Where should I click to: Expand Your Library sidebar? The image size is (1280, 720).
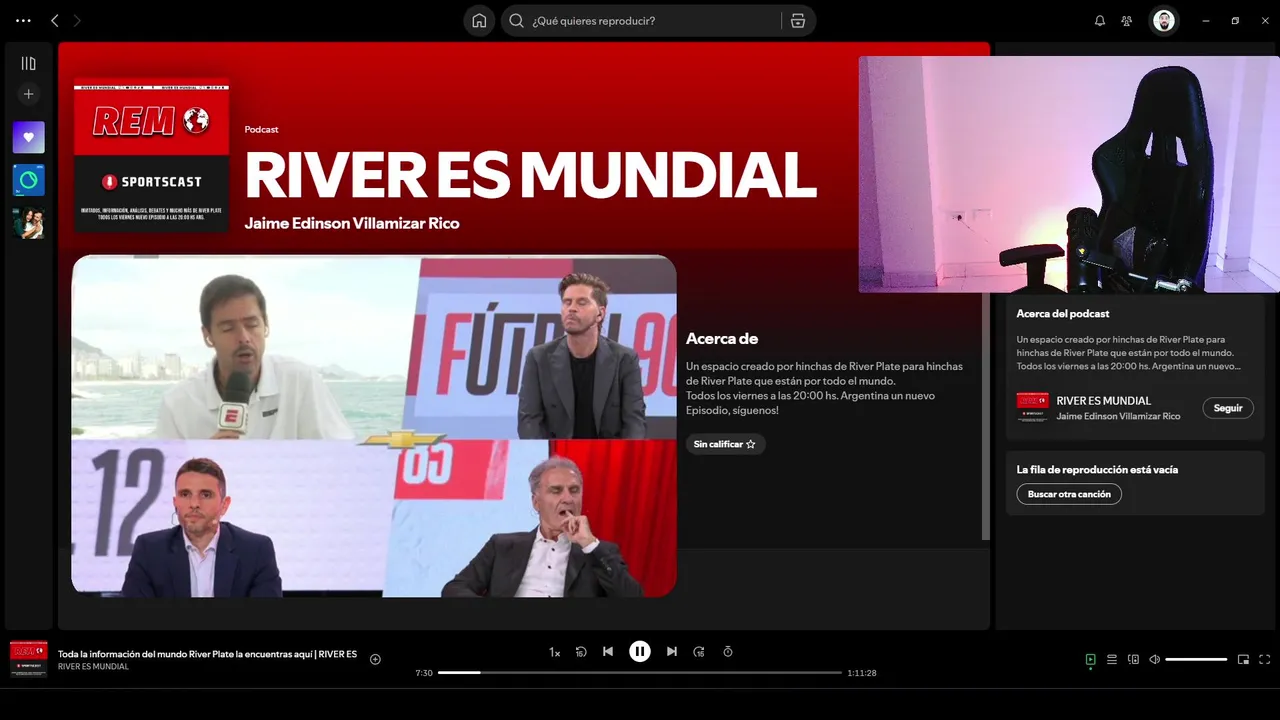[29, 63]
